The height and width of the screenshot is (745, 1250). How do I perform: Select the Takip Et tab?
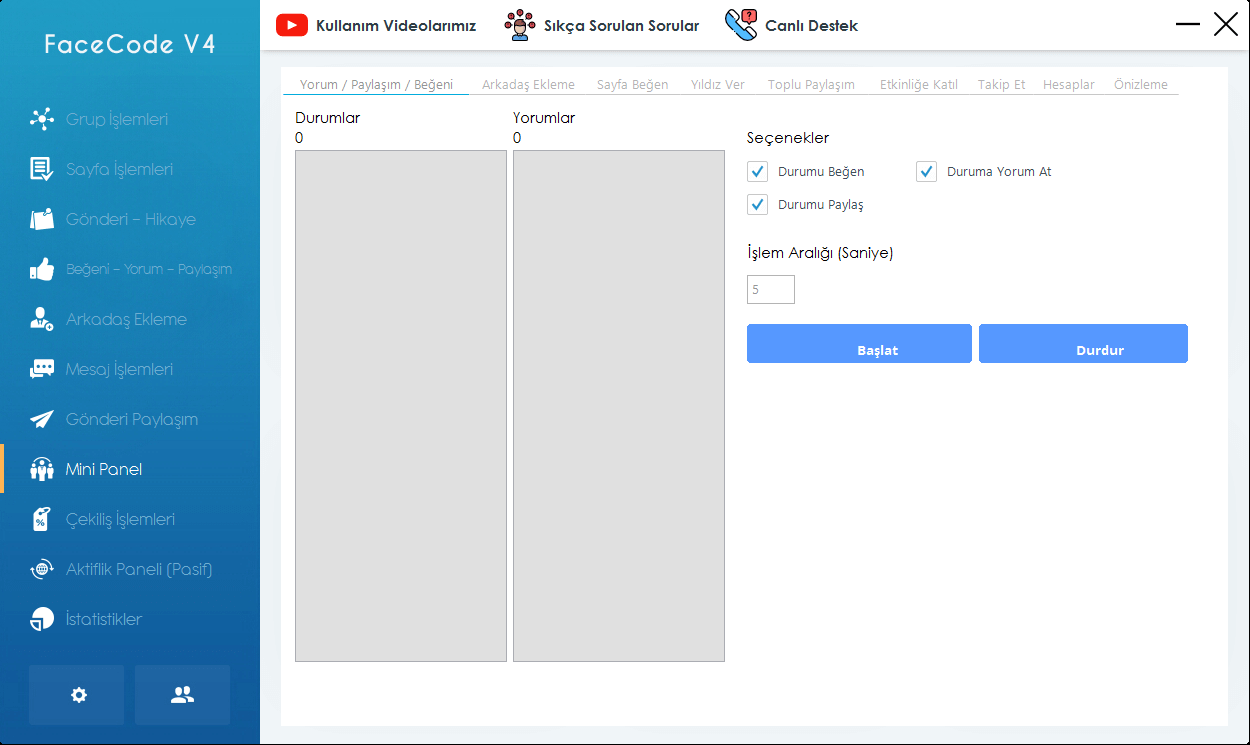(x=1001, y=85)
